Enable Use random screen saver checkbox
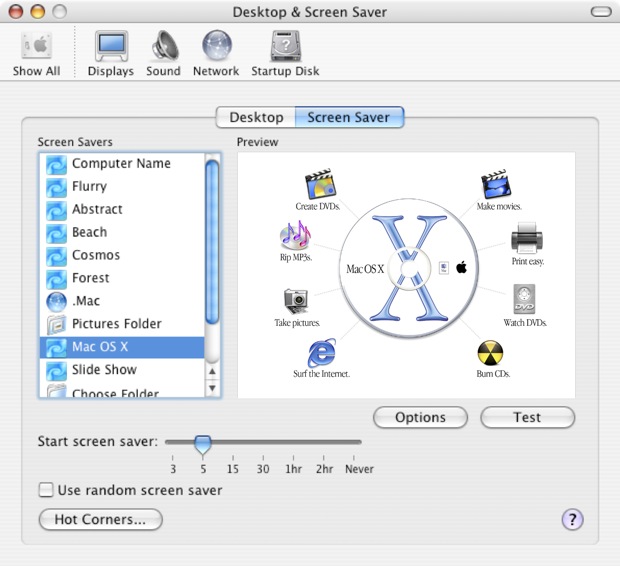The width and height of the screenshot is (620, 566). click(x=46, y=490)
